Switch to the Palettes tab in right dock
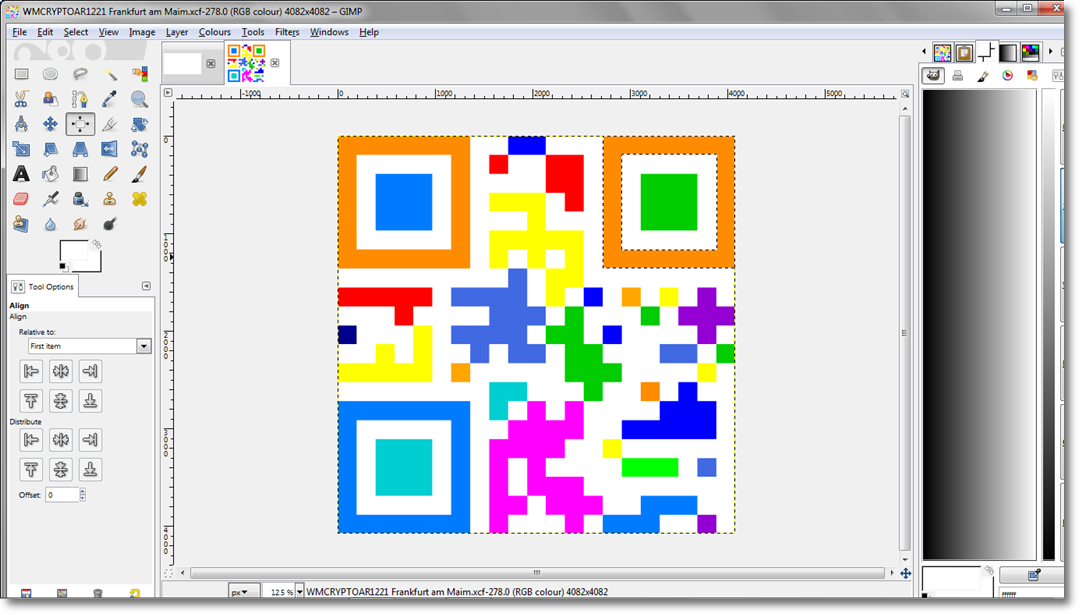The height and width of the screenshot is (615, 1080). click(1030, 52)
